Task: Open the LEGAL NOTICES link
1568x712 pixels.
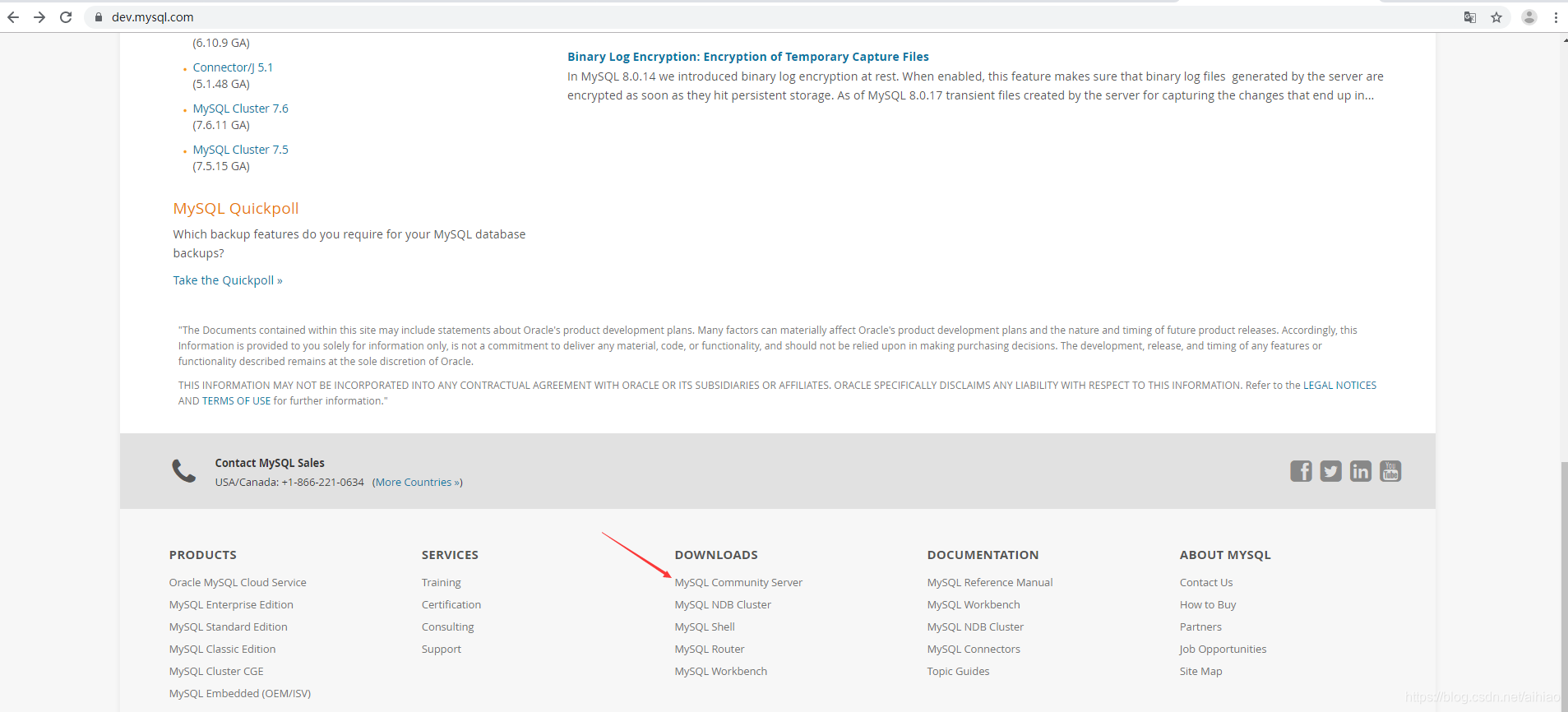Action: point(1339,386)
